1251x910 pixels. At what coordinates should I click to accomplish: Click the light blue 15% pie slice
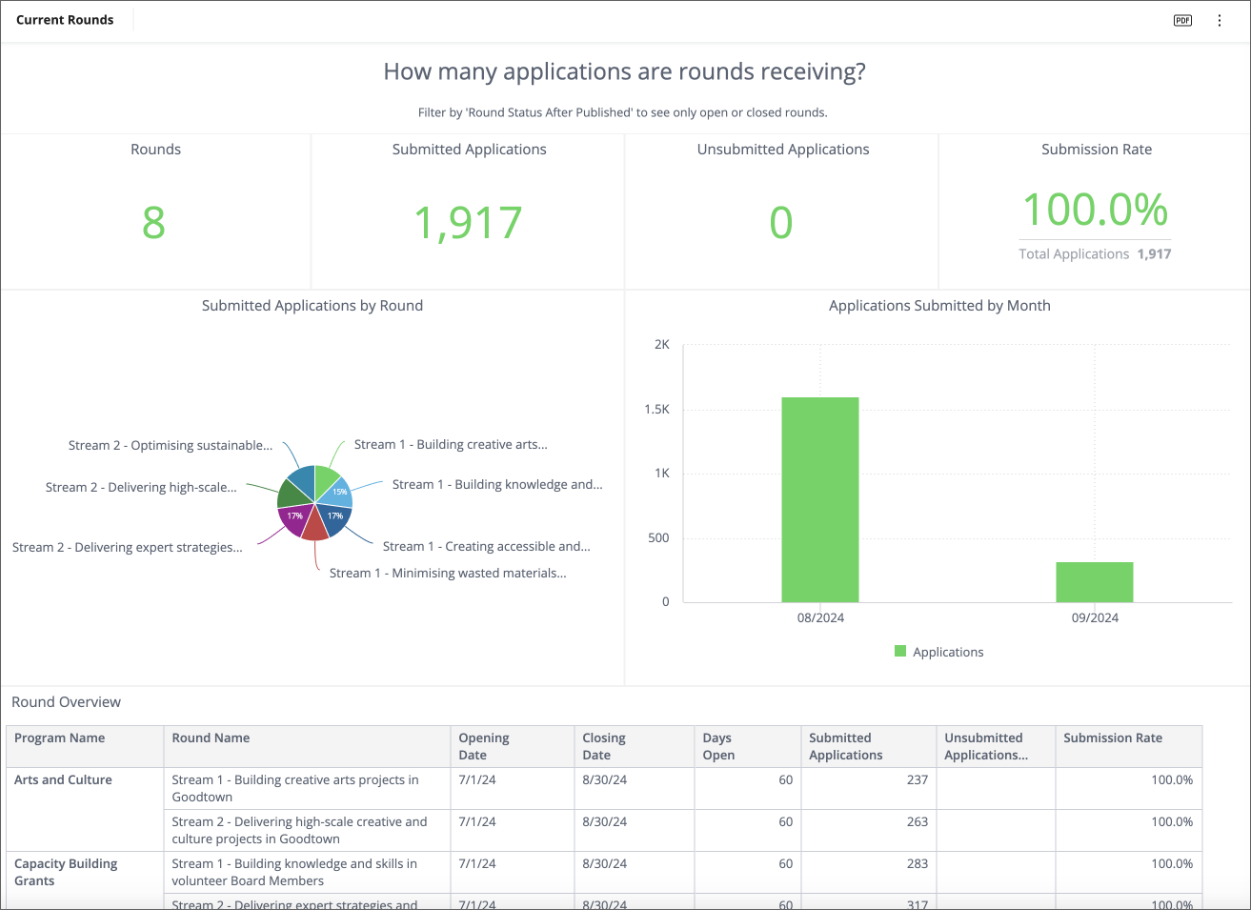[338, 491]
